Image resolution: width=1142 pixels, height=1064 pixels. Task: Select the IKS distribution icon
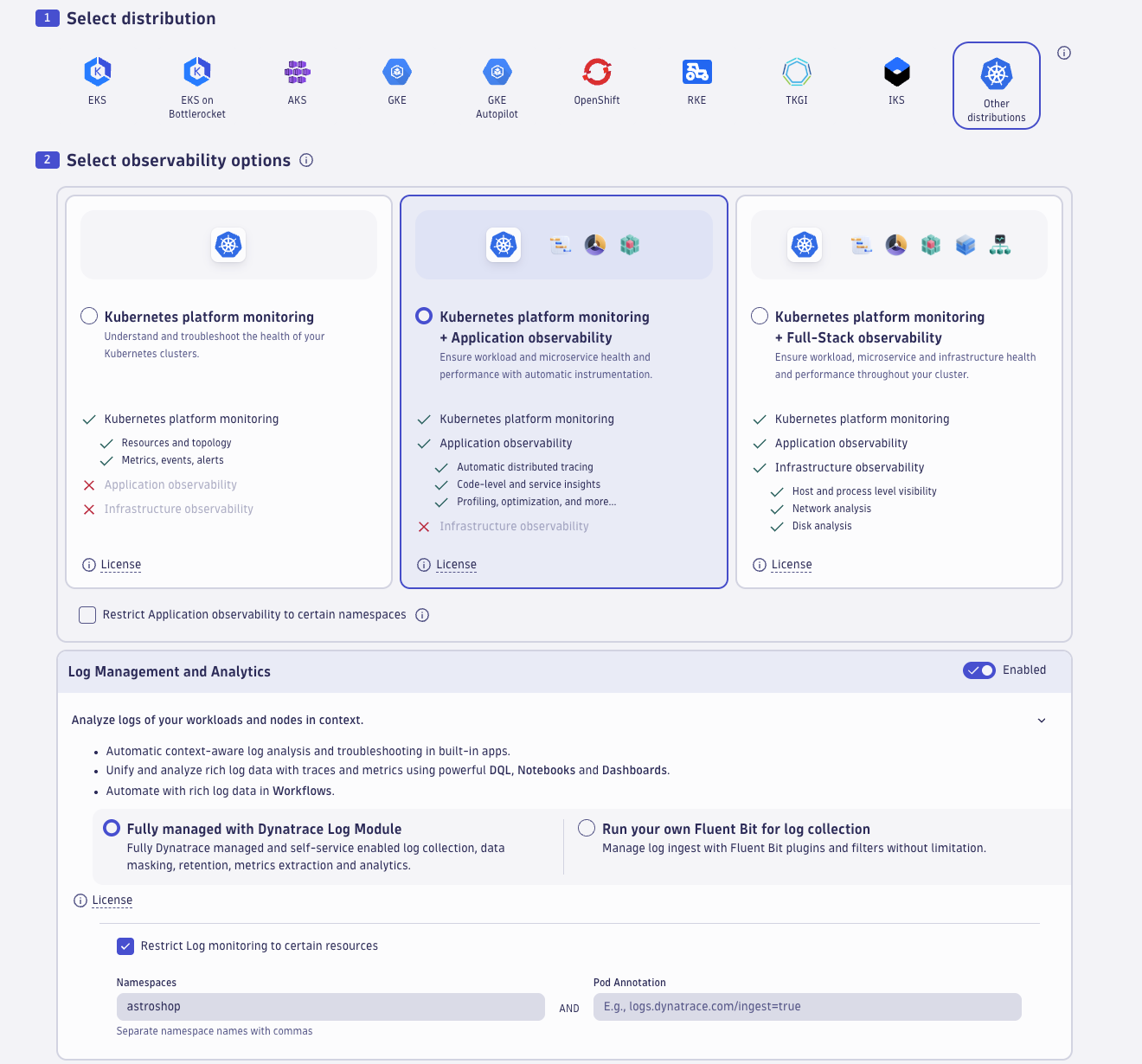897,72
